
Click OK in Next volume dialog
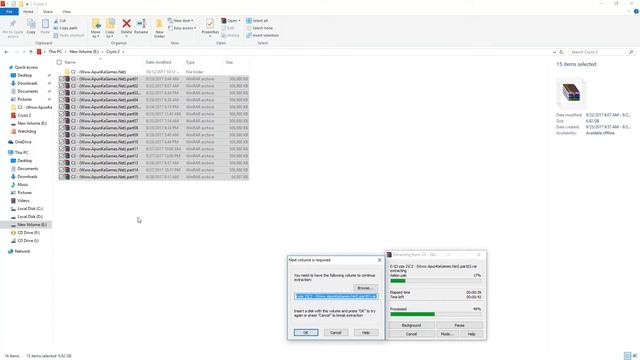pos(306,333)
